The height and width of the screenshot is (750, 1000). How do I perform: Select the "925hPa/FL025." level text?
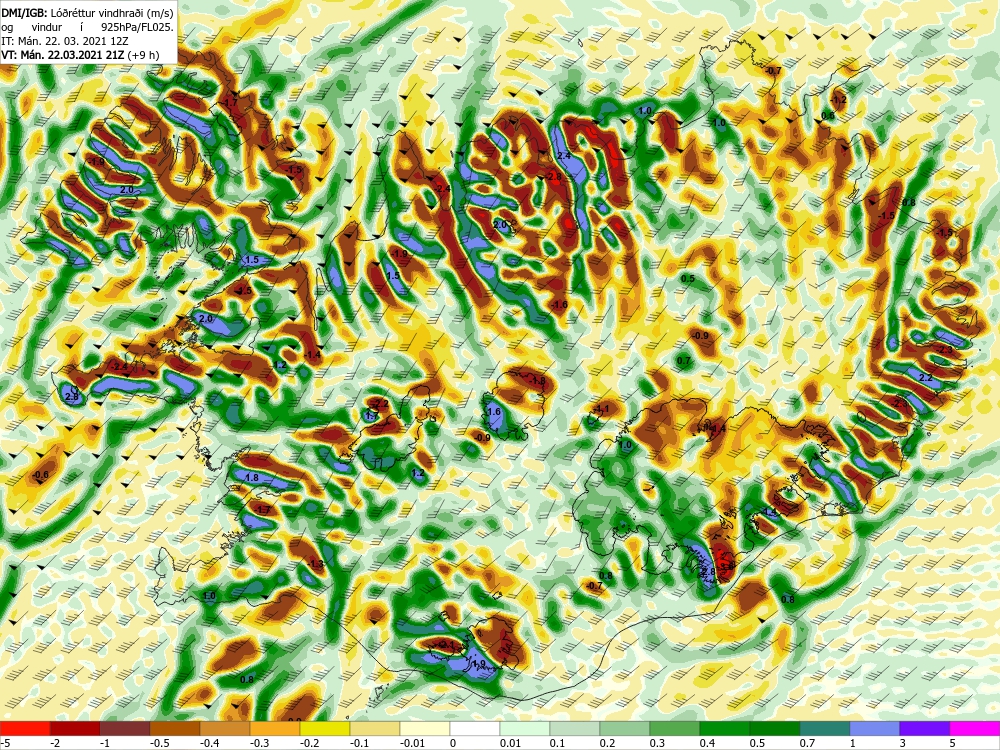coord(137,27)
